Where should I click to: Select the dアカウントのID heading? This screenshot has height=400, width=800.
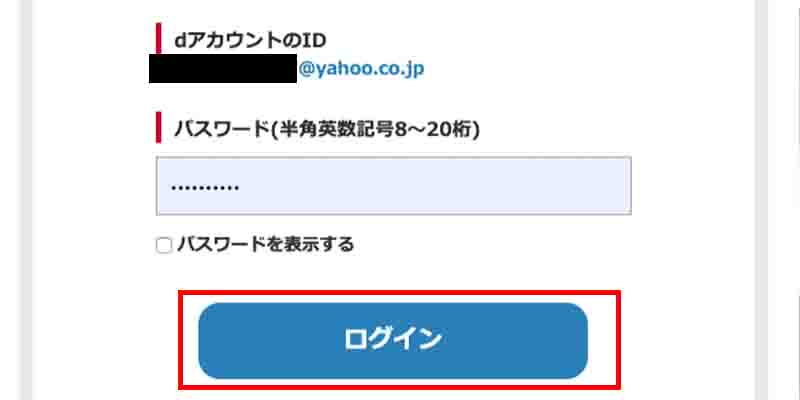pos(250,41)
